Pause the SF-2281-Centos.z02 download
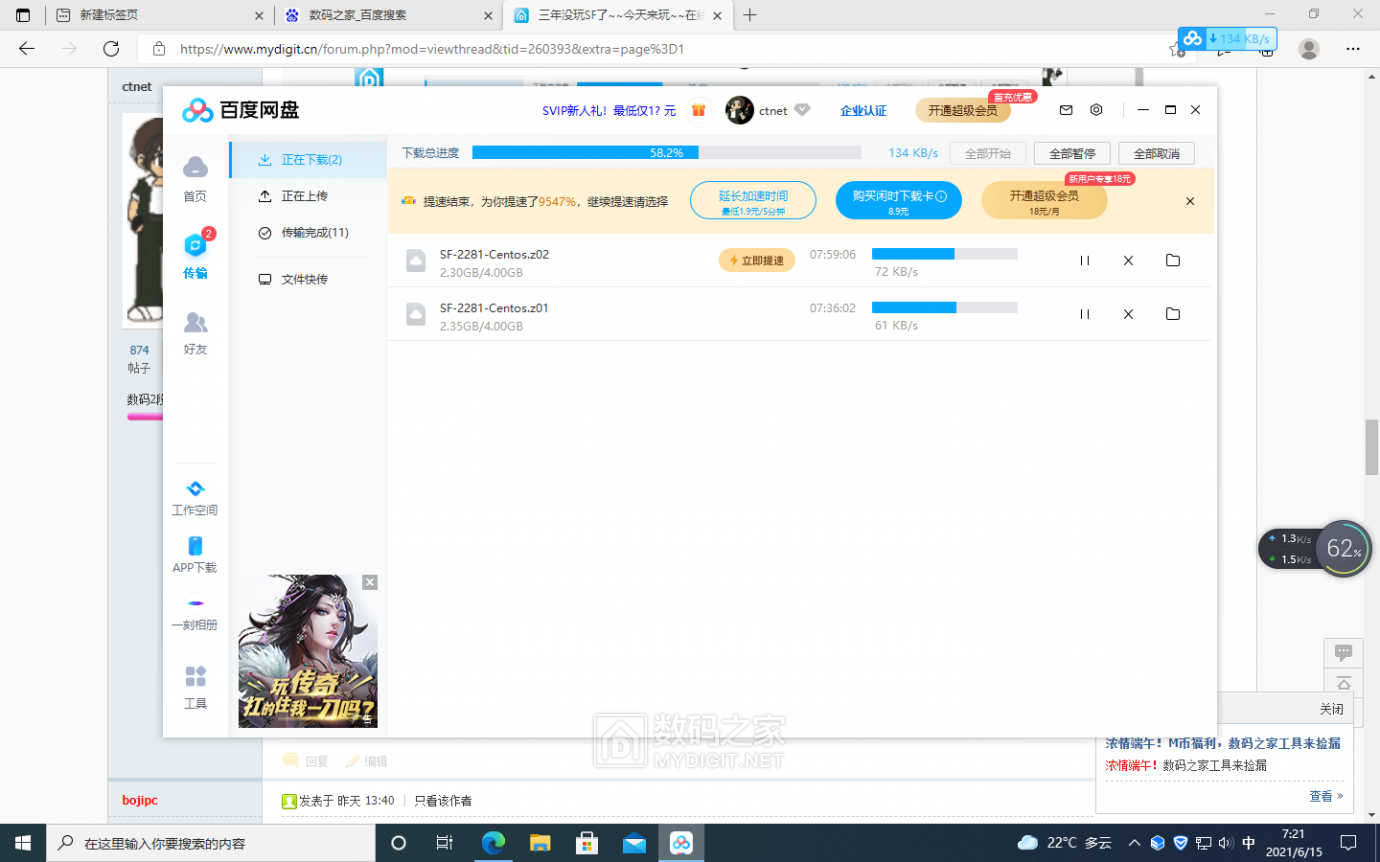The width and height of the screenshot is (1380, 862). click(x=1084, y=261)
